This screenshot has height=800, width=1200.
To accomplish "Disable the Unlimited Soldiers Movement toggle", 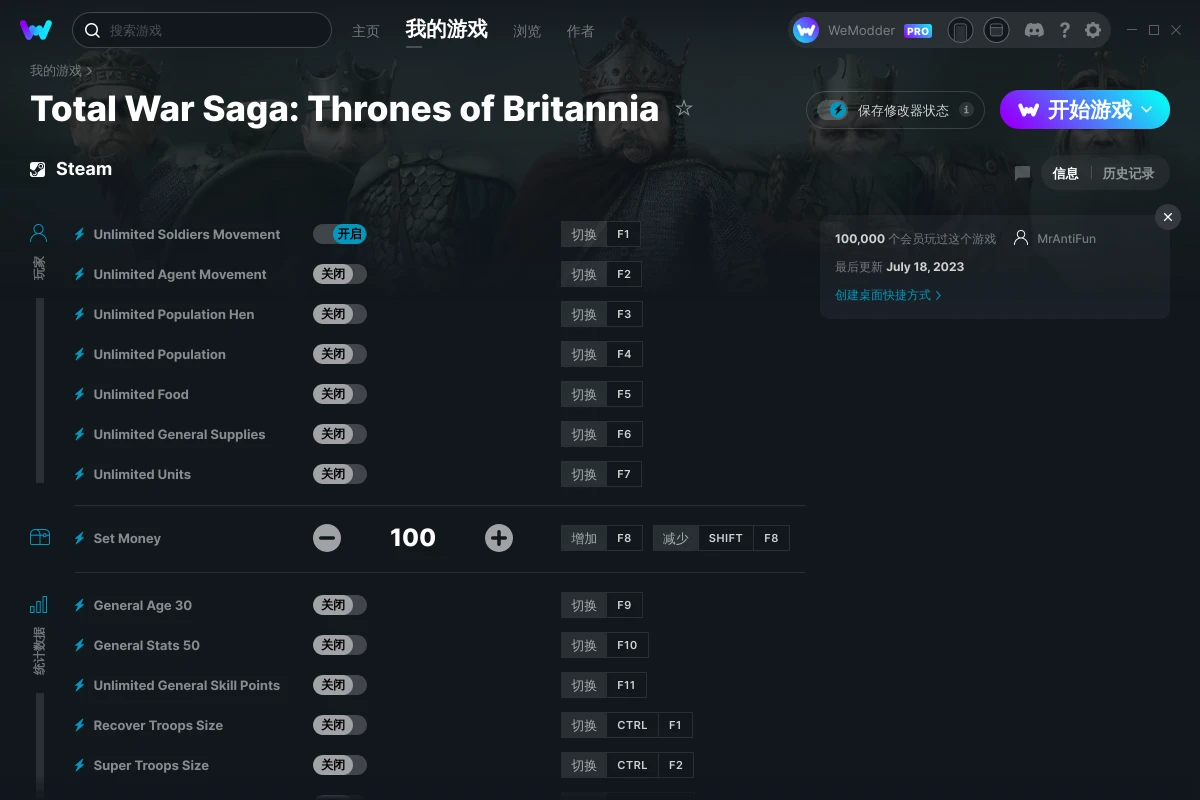I will (x=340, y=234).
